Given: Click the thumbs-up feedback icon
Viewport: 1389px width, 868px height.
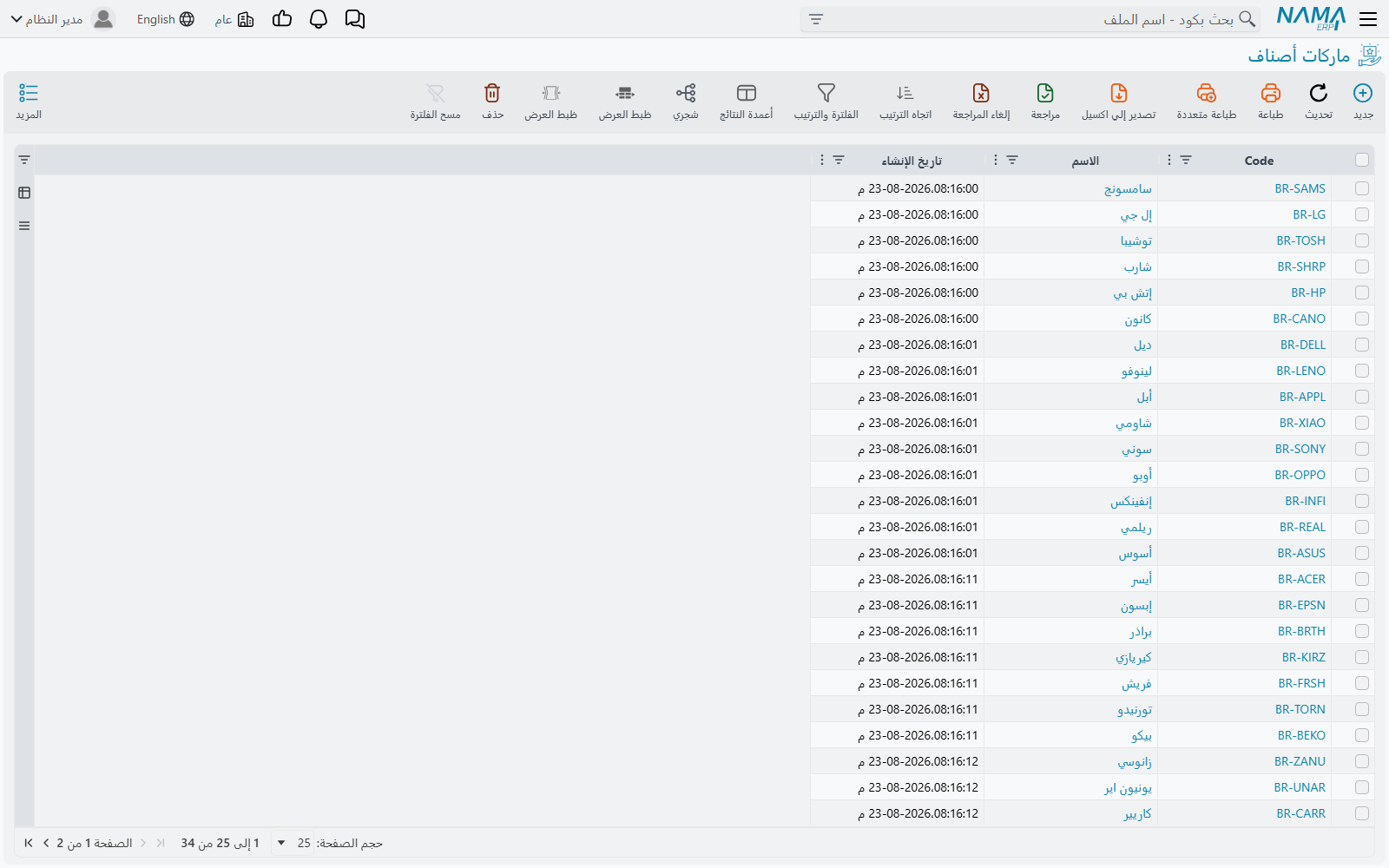Looking at the screenshot, I should (x=282, y=19).
